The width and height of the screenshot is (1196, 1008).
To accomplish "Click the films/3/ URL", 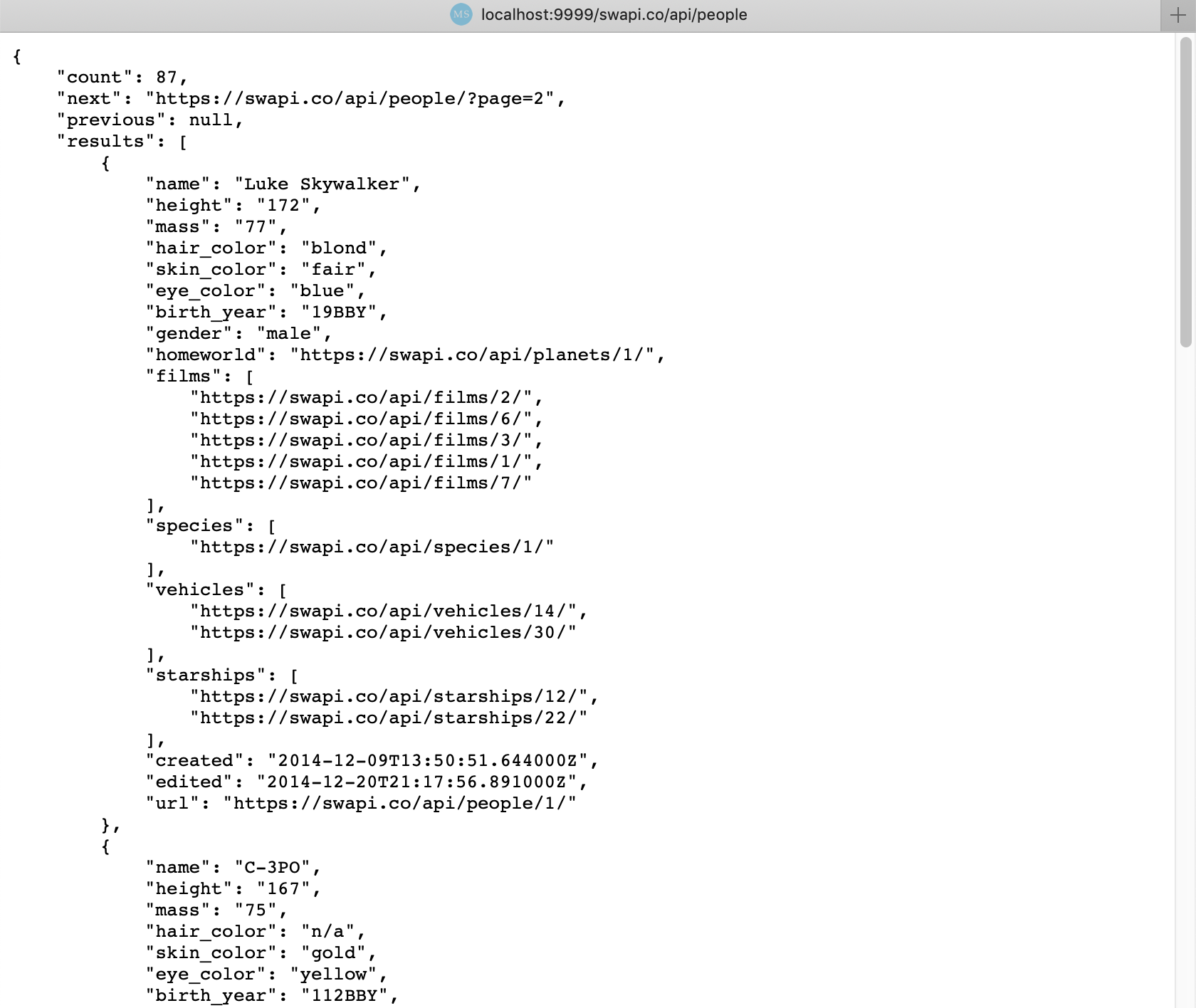I will [x=361, y=440].
